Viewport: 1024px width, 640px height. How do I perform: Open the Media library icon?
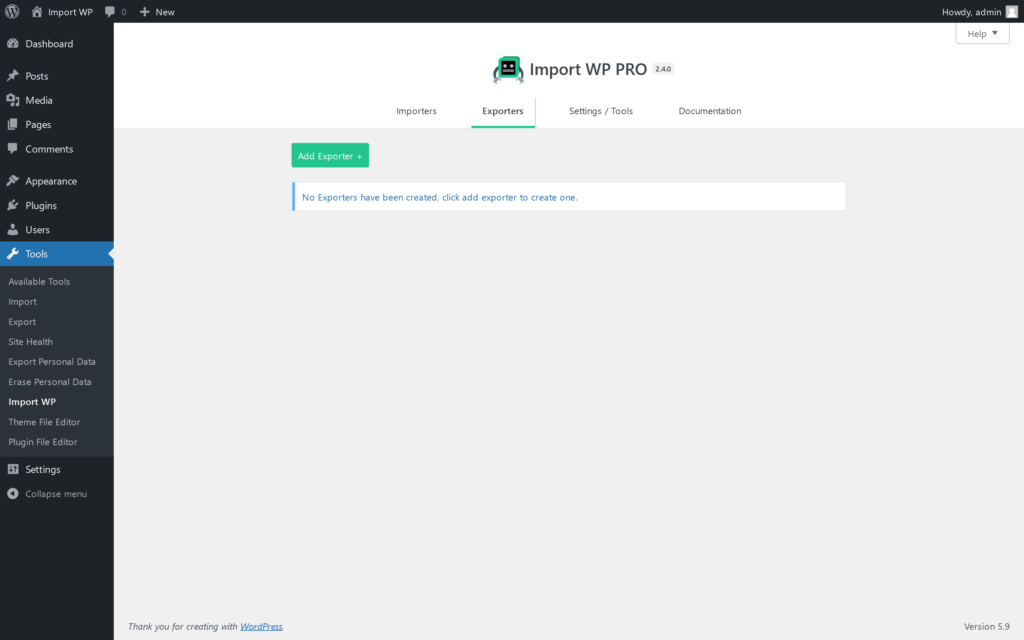coord(13,100)
